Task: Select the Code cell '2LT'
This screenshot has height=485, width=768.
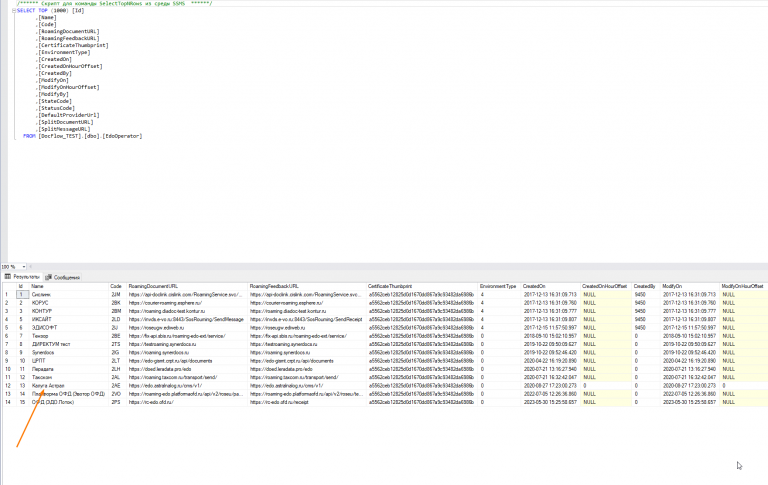Action: [118, 361]
